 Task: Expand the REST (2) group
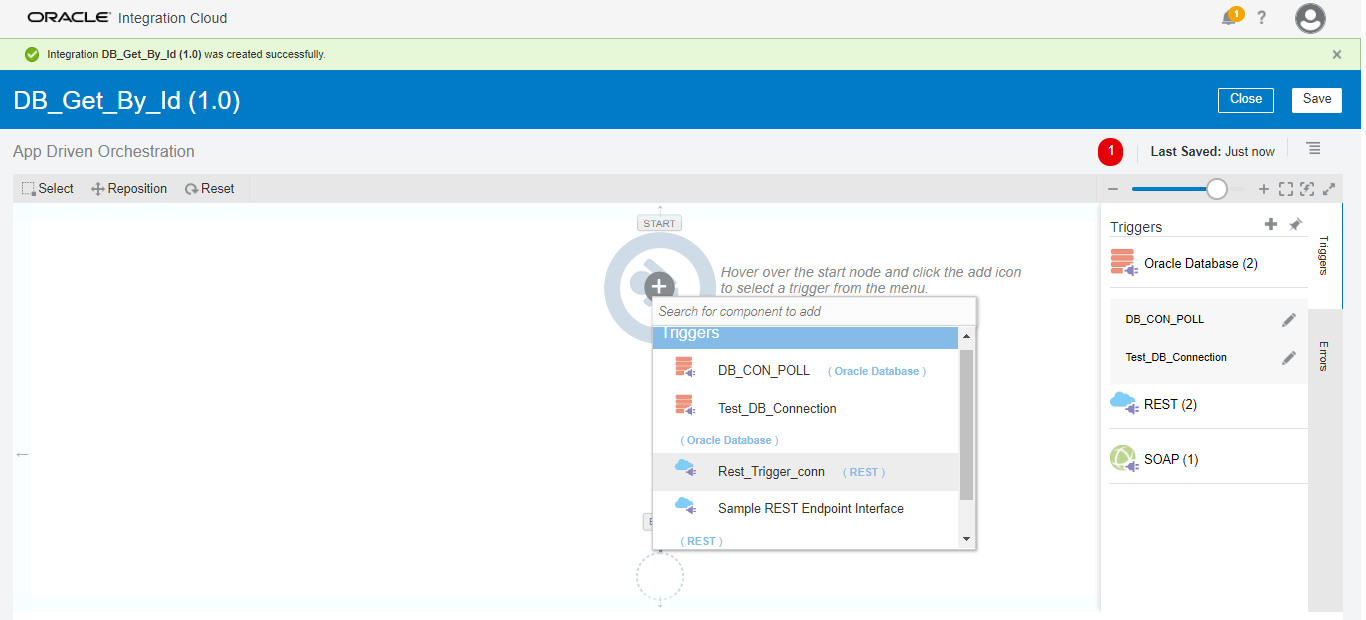click(1208, 404)
